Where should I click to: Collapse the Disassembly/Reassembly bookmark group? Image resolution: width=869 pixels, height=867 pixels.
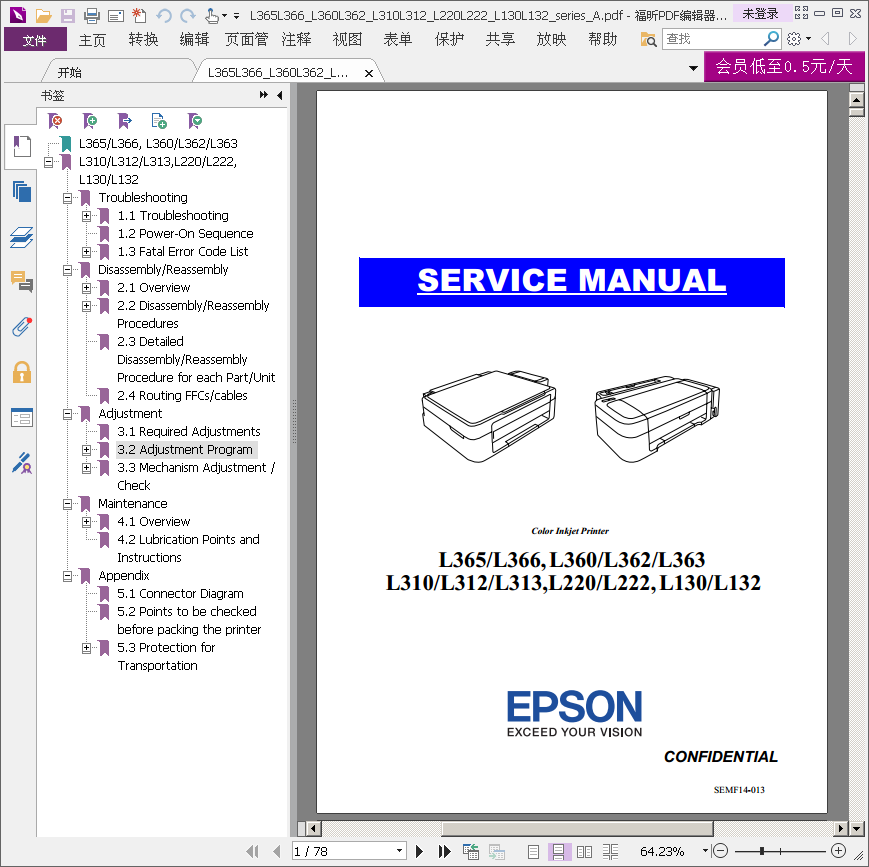tap(67, 270)
